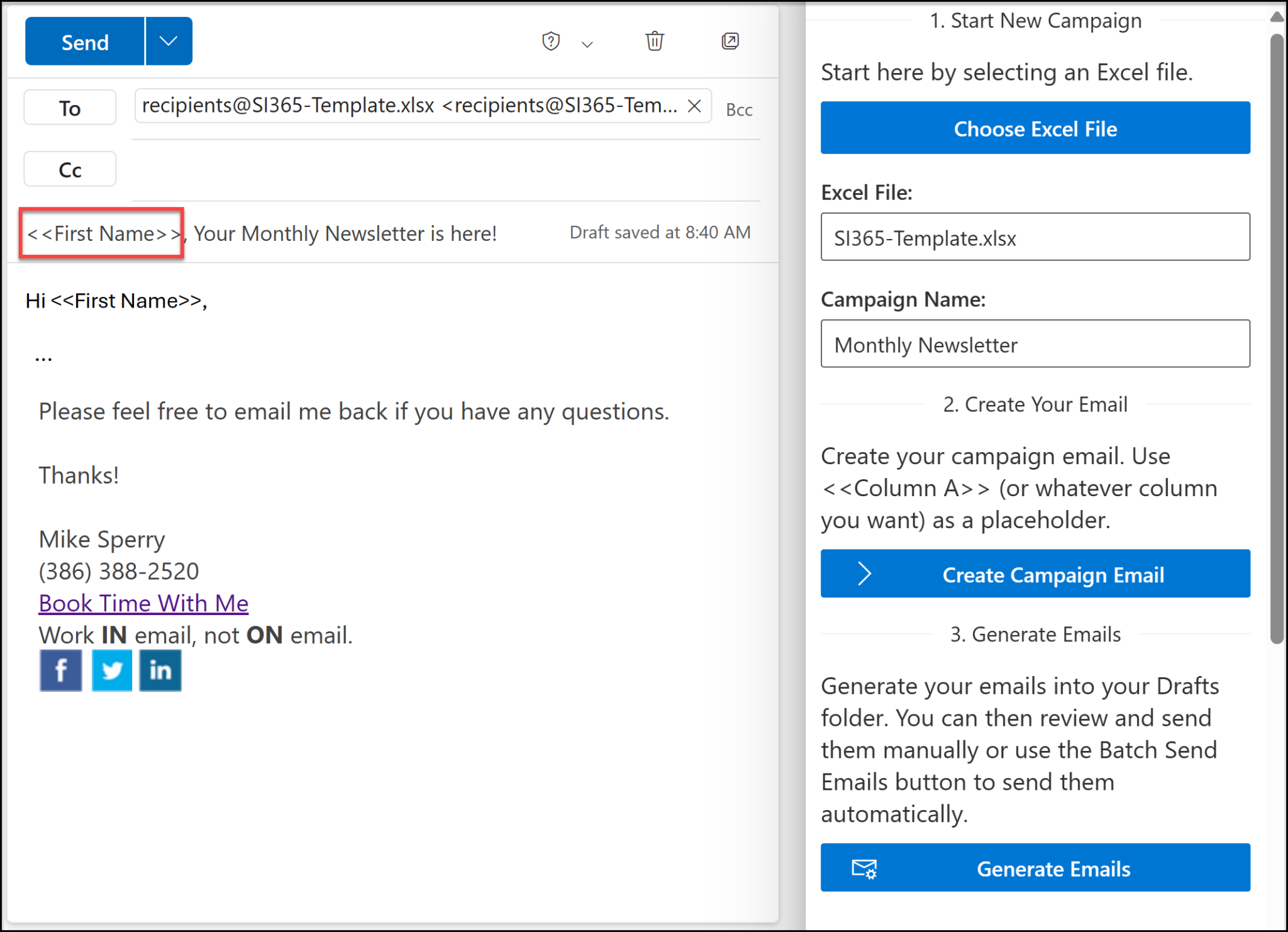Screen dimensions: 1288x932
Task: Click the arrow icon on Create Campaign Email
Action: pos(864,574)
